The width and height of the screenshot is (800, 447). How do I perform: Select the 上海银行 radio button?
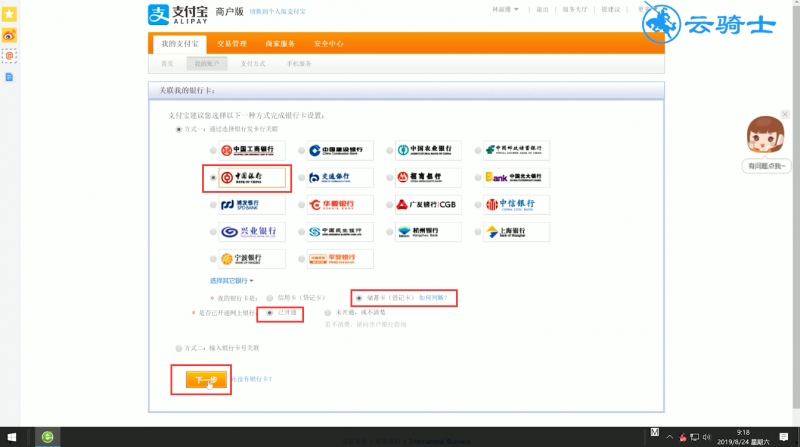point(478,232)
